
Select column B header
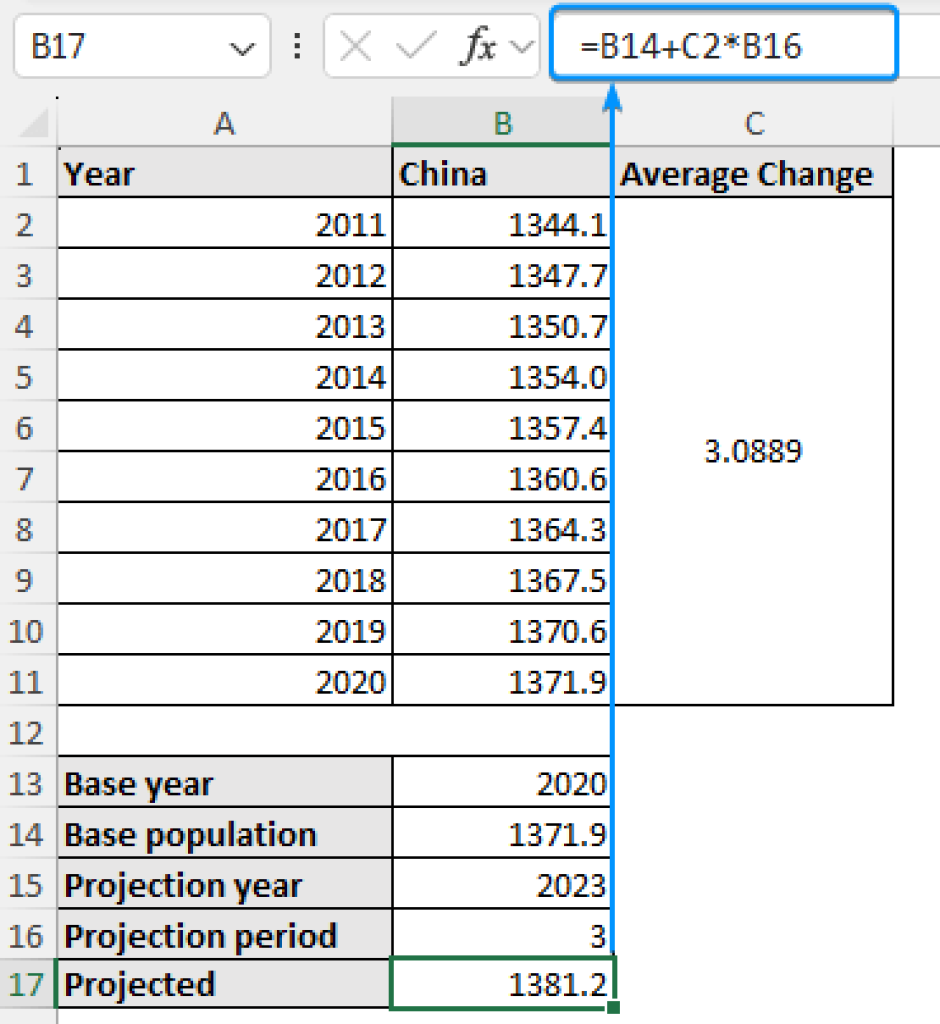(502, 124)
